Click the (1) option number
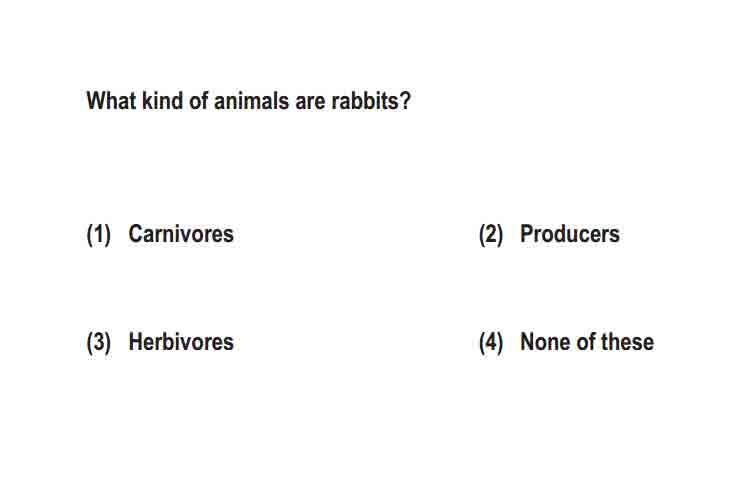 (99, 235)
